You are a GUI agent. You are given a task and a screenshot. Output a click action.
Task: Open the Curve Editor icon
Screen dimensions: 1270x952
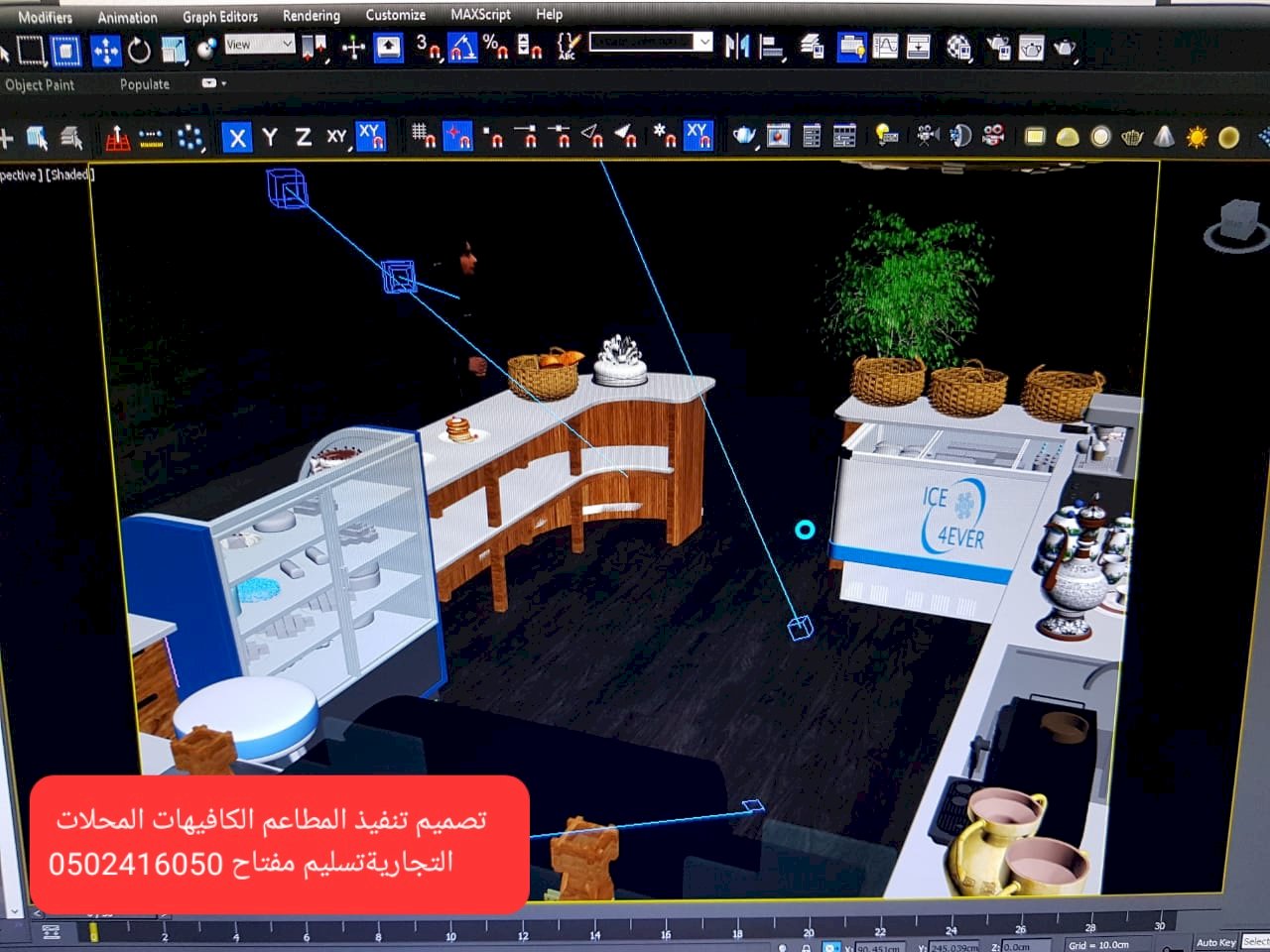(x=885, y=47)
